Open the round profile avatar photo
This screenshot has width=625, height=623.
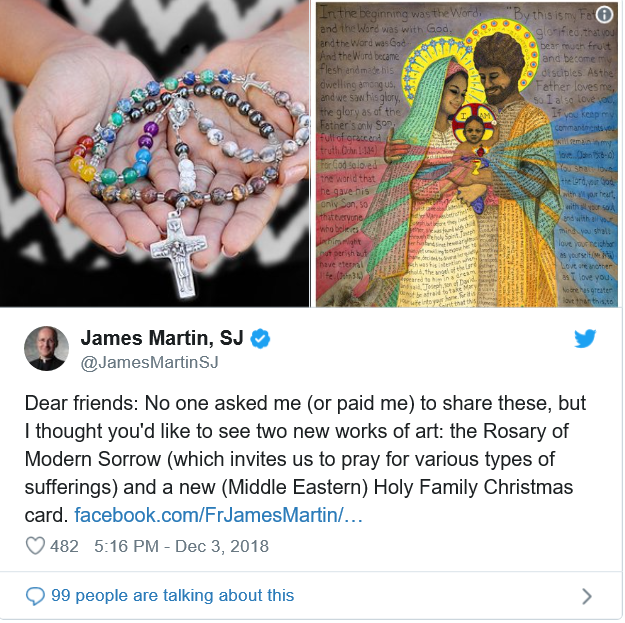point(46,348)
